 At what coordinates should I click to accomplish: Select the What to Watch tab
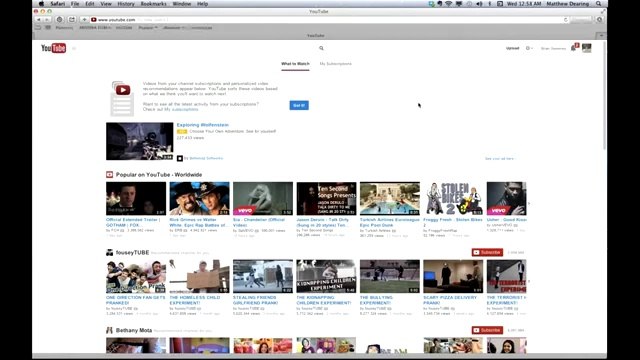pos(295,64)
